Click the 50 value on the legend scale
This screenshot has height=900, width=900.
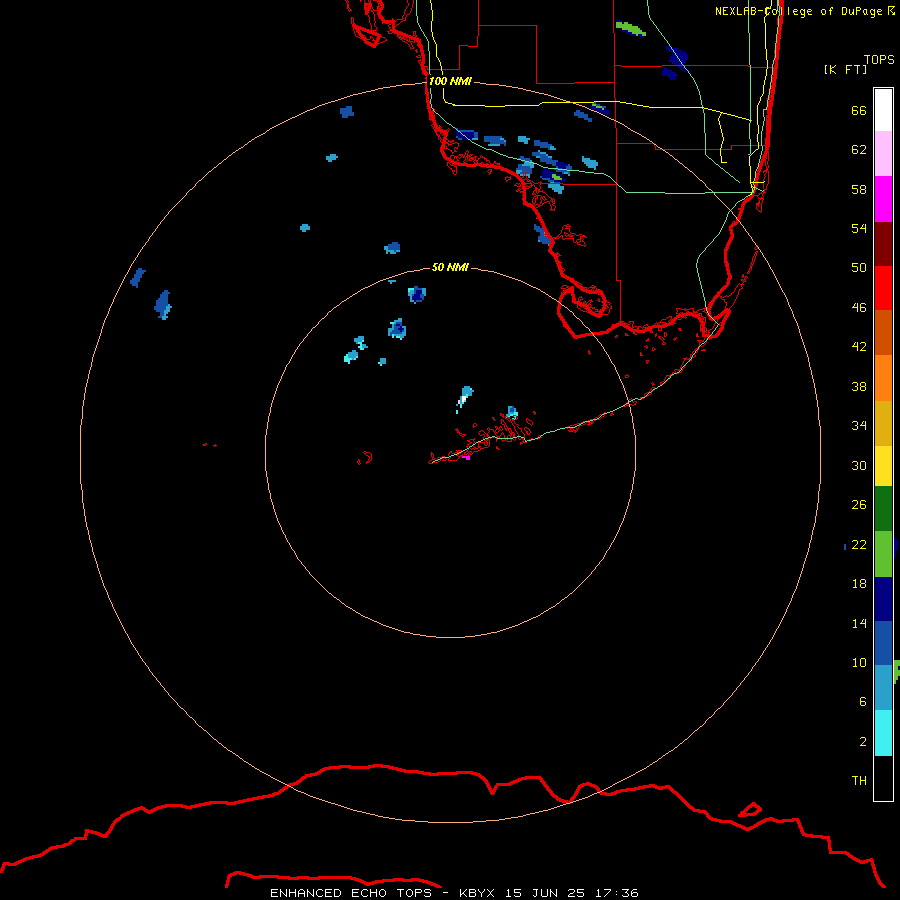click(x=859, y=267)
